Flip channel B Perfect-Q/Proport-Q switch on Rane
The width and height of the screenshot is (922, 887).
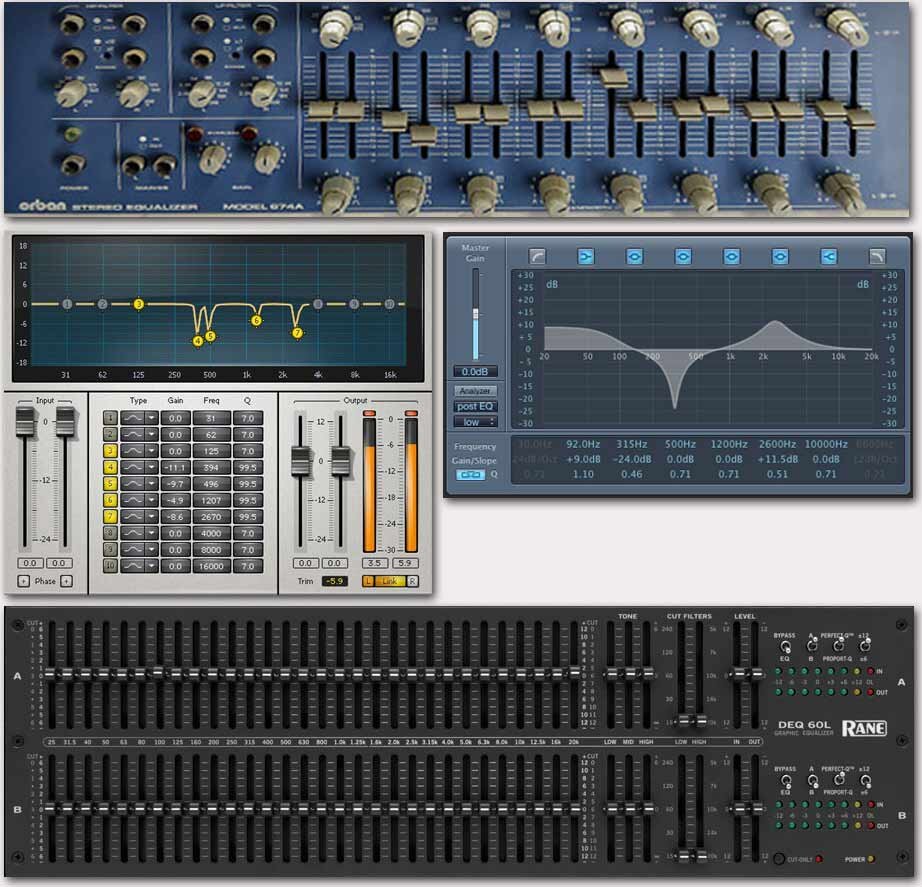click(839, 780)
